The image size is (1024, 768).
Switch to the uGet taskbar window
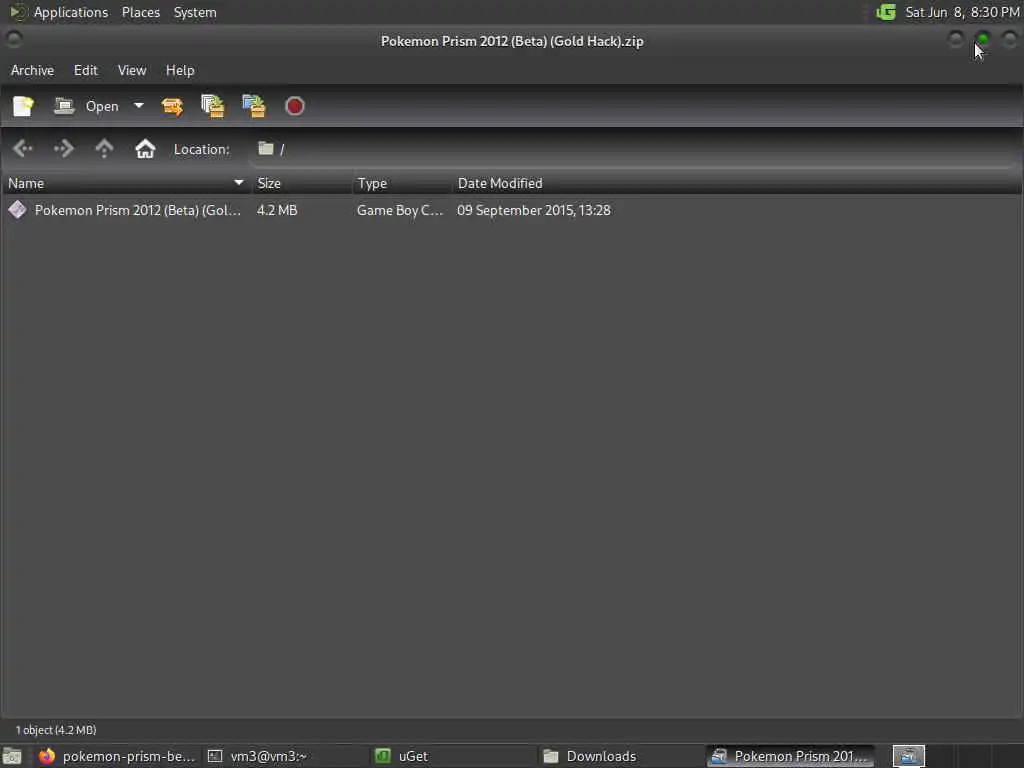point(452,756)
